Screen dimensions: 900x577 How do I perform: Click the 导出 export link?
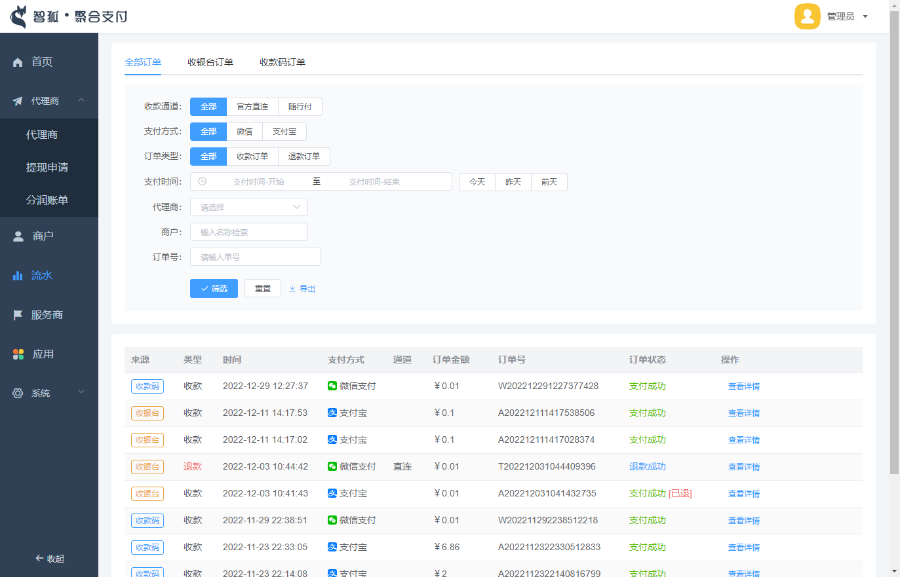(302, 289)
